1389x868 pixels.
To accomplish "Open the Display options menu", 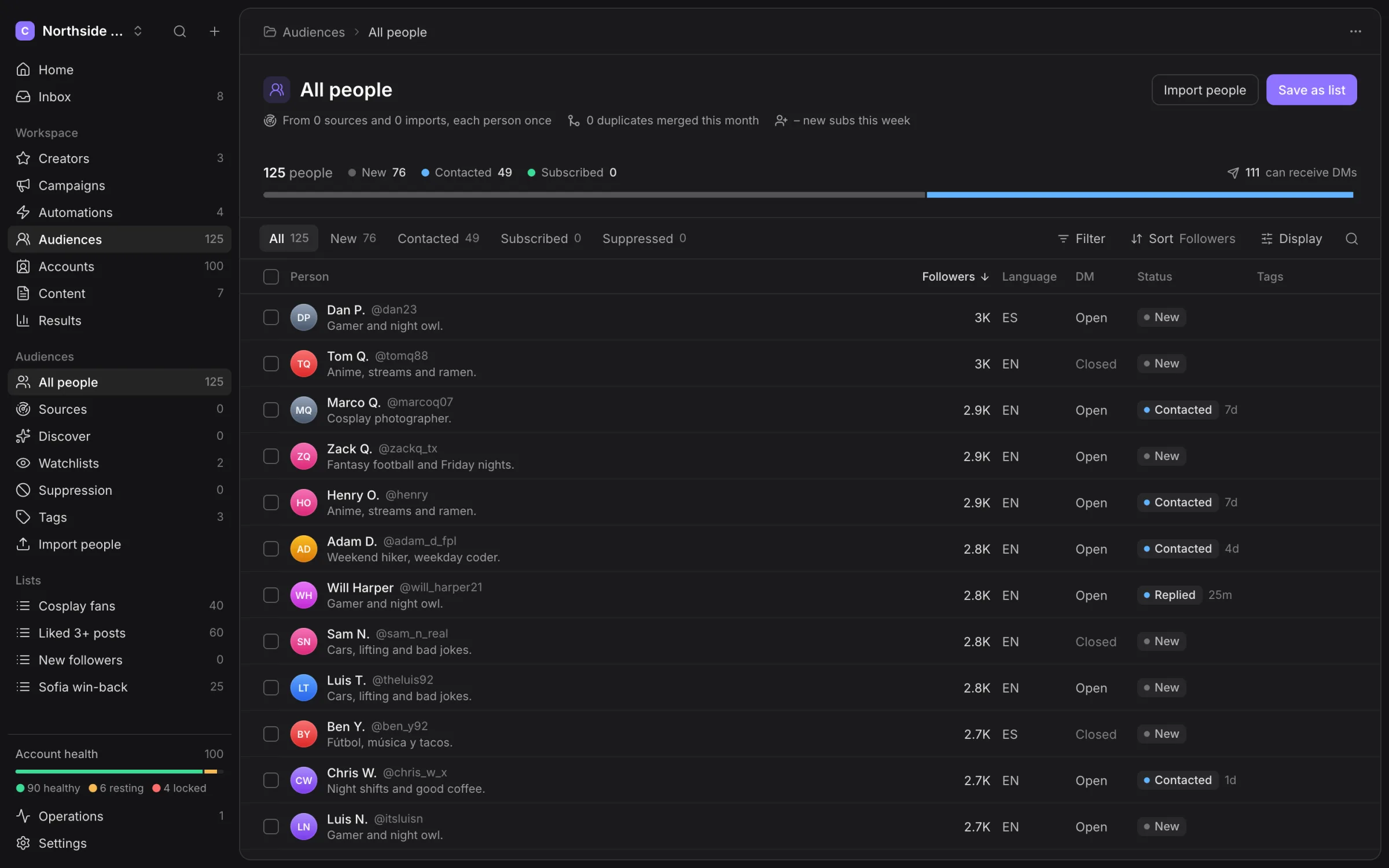I will [x=1291, y=238].
